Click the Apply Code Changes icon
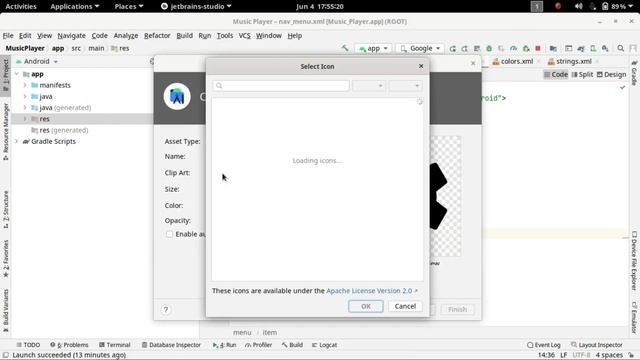 coord(477,49)
